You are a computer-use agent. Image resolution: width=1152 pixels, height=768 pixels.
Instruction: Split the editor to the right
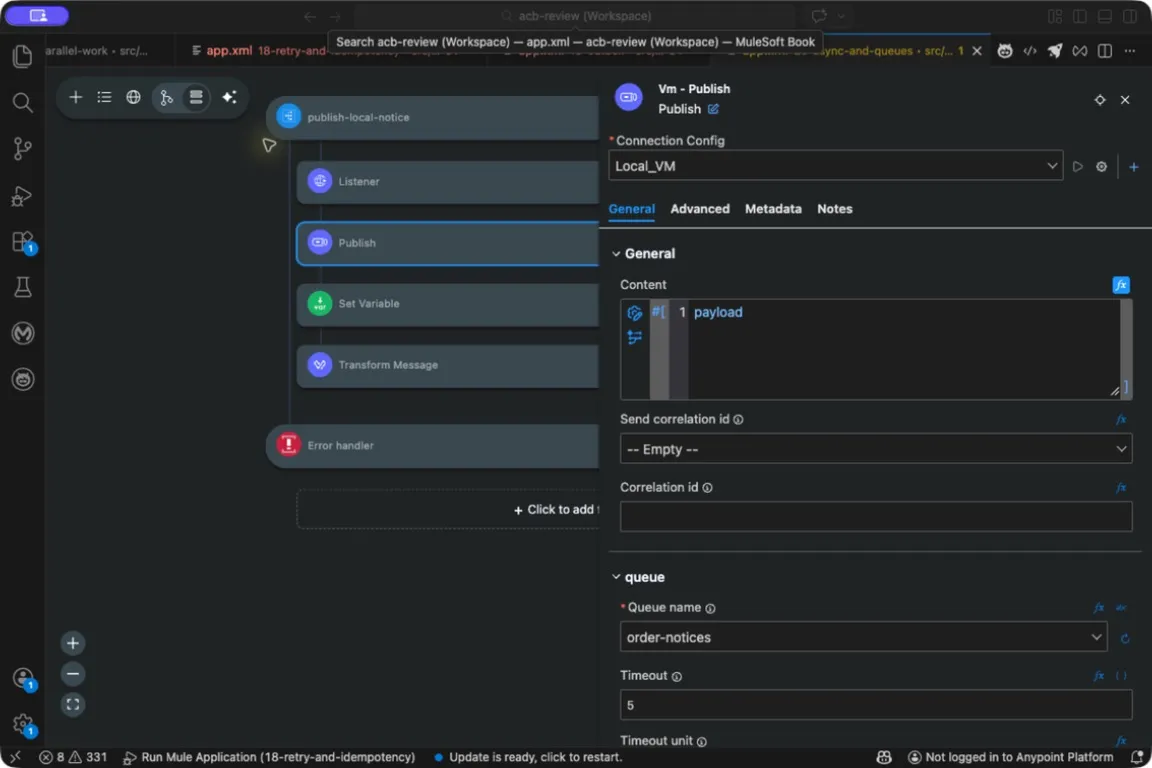(x=1104, y=51)
